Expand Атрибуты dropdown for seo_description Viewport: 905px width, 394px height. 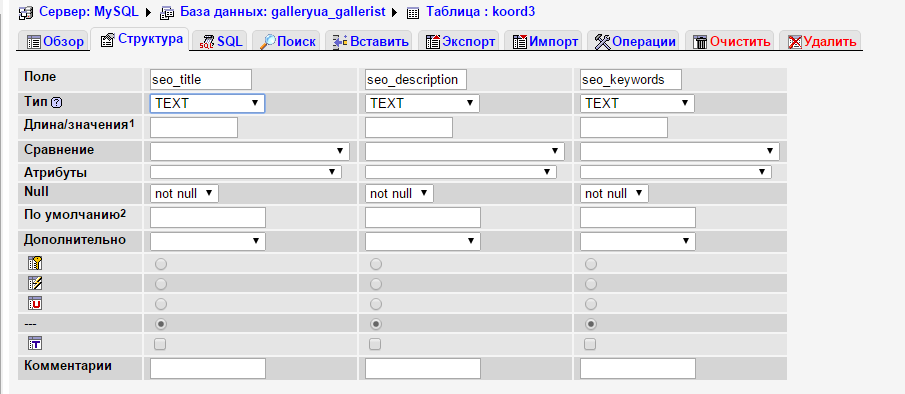pyautogui.click(x=461, y=172)
